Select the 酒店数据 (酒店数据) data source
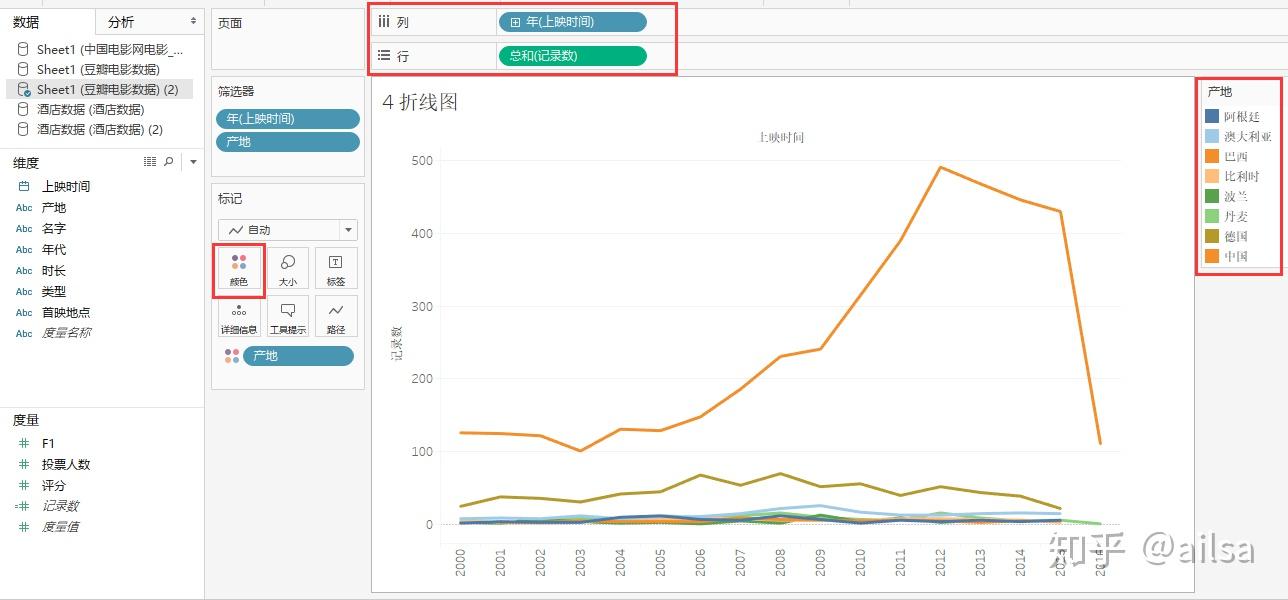Screen dimensions: 1288x600 [90, 110]
